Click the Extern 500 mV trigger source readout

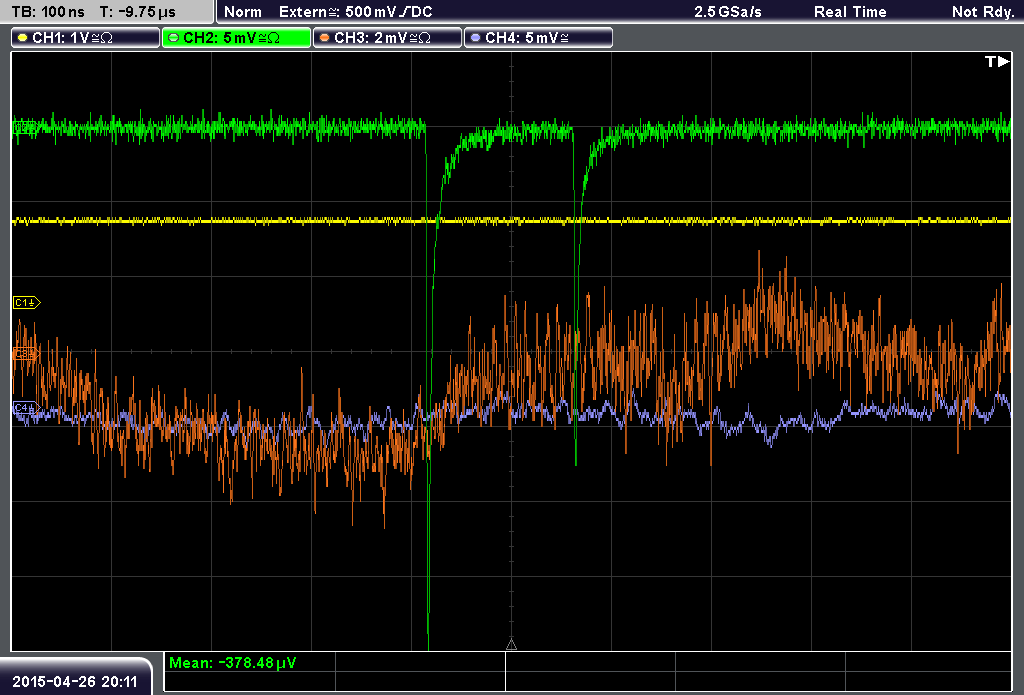coord(355,12)
